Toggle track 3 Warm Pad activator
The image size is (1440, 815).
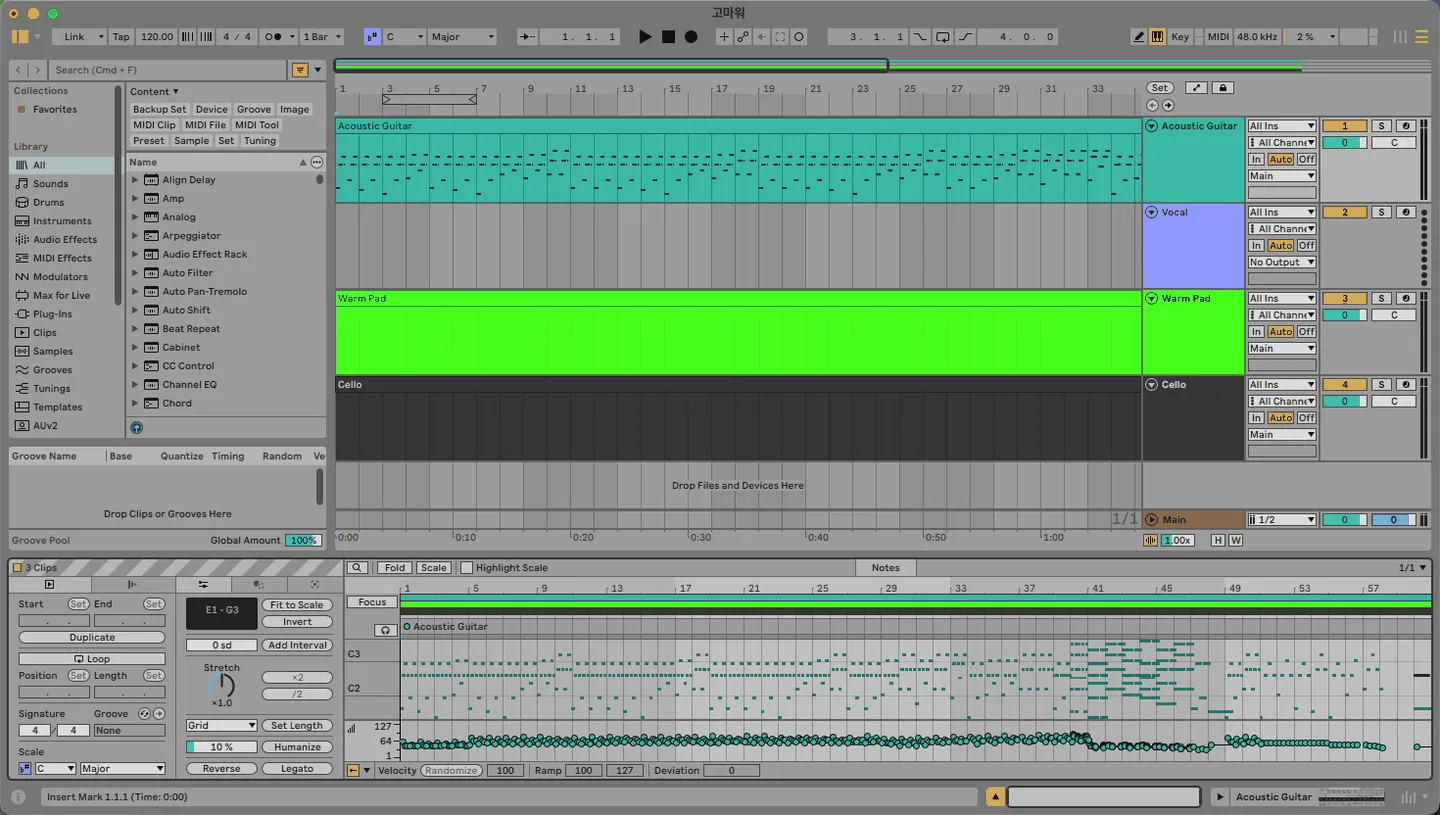pyautogui.click(x=1345, y=298)
